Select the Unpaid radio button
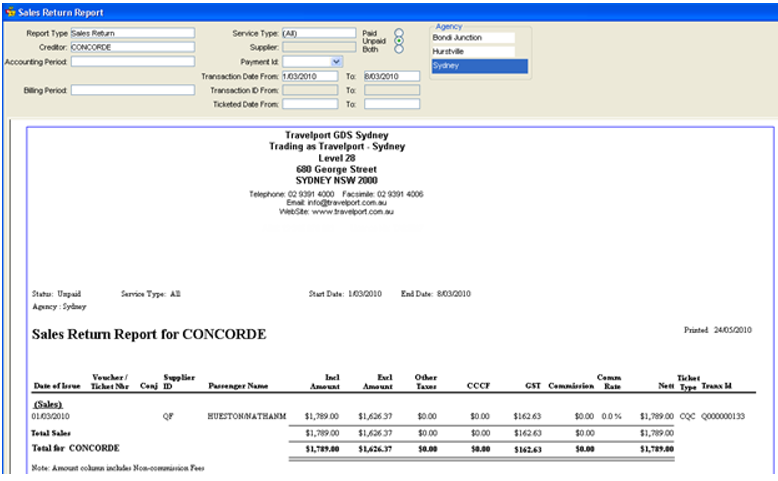The image size is (778, 481). pos(399,41)
